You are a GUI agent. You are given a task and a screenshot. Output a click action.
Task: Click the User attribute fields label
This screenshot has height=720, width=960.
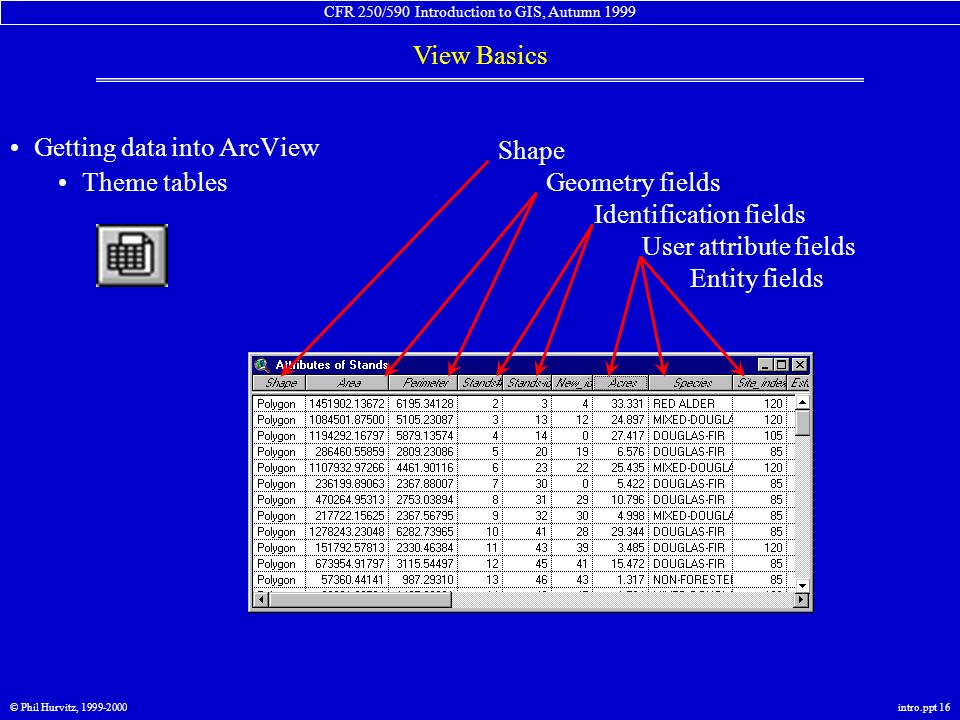pos(748,246)
